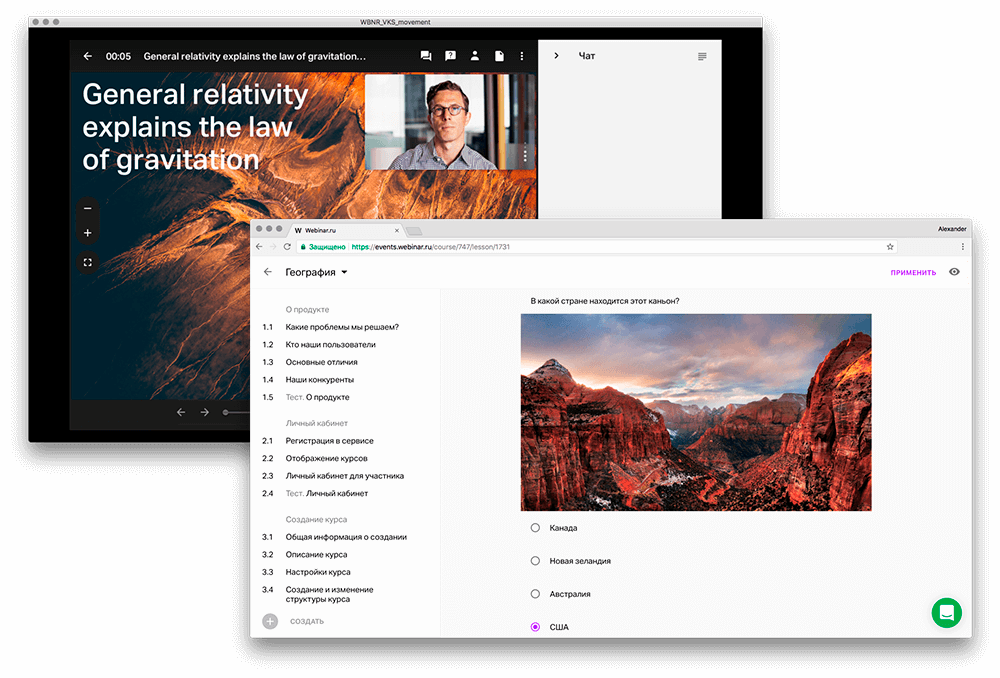The height and width of the screenshot is (678, 1000).
Task: Enter fullscreen mode for the presentation
Action: 88,263
